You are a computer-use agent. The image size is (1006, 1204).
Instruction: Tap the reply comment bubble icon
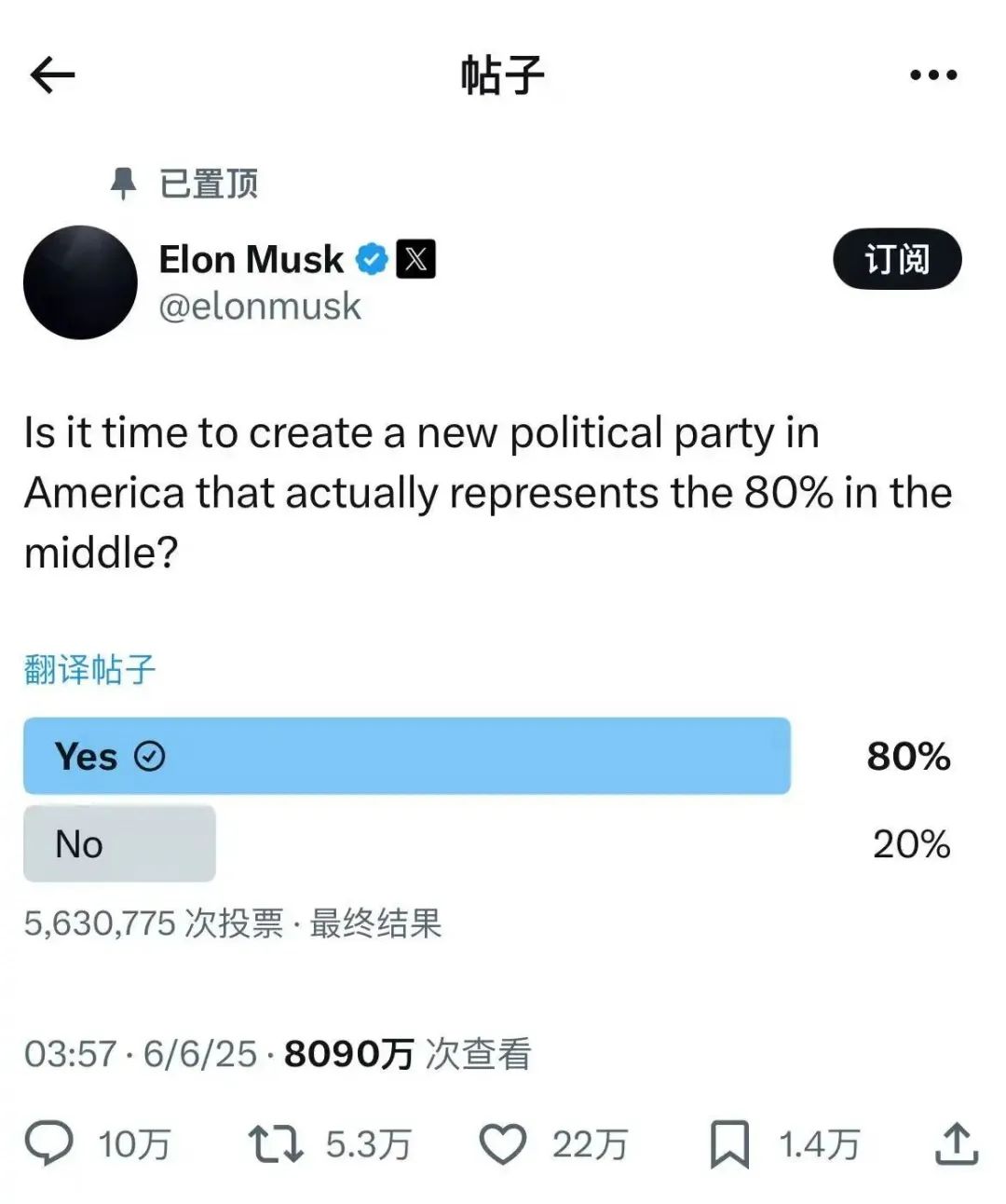coord(48,1143)
